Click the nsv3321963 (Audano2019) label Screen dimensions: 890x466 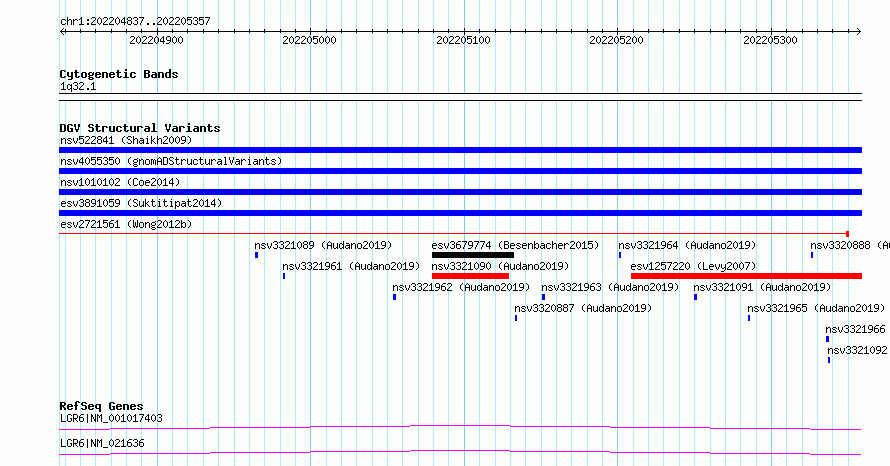point(610,287)
